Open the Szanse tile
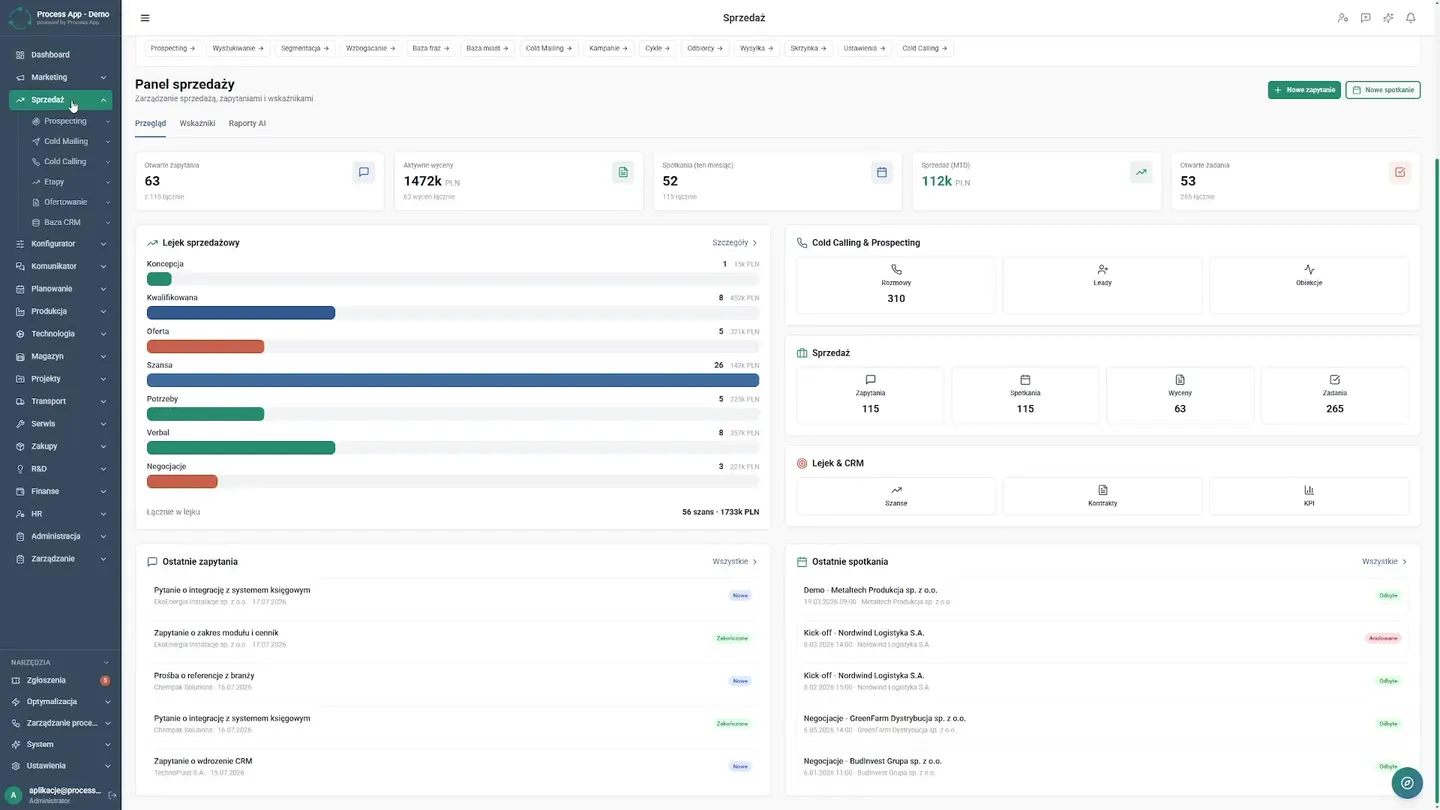Screen dimensions: 1440x810 (x=896, y=496)
